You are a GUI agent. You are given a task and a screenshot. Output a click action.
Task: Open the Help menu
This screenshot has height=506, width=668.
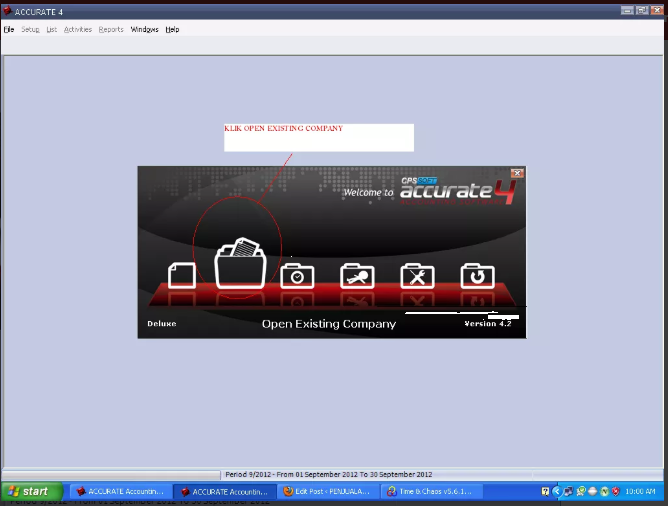[x=172, y=30]
